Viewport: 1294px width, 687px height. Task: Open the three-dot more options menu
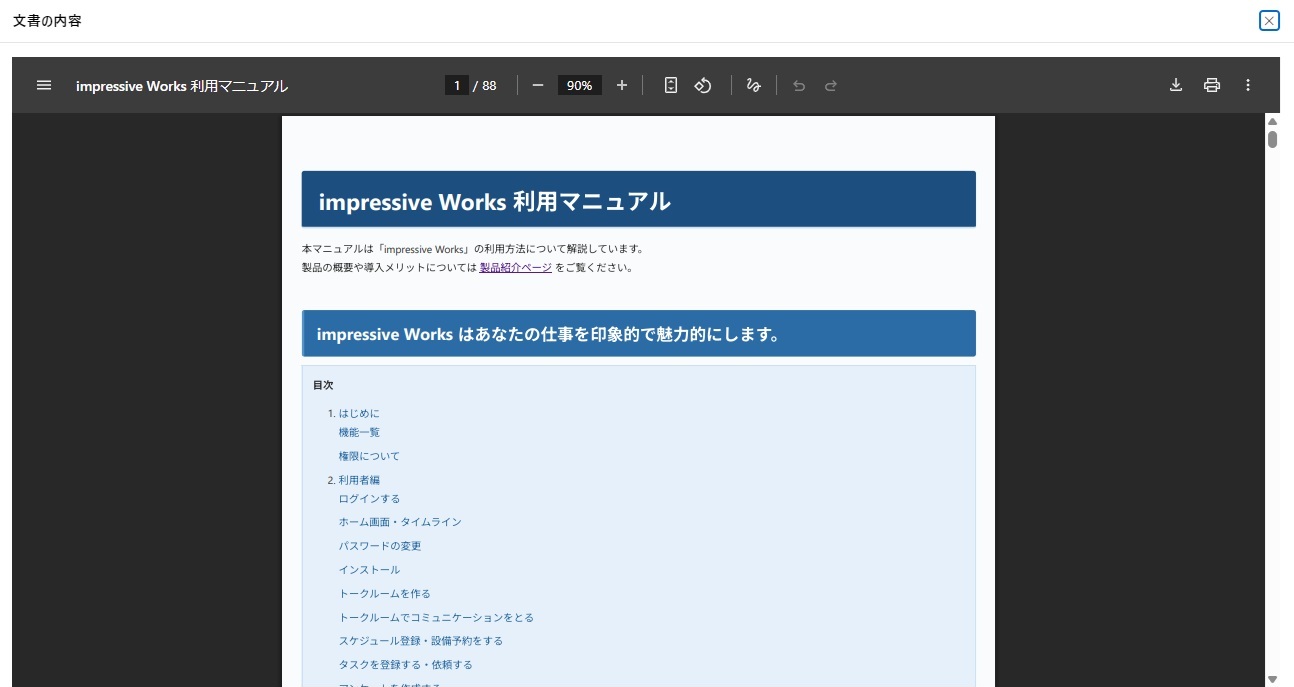pyautogui.click(x=1248, y=85)
